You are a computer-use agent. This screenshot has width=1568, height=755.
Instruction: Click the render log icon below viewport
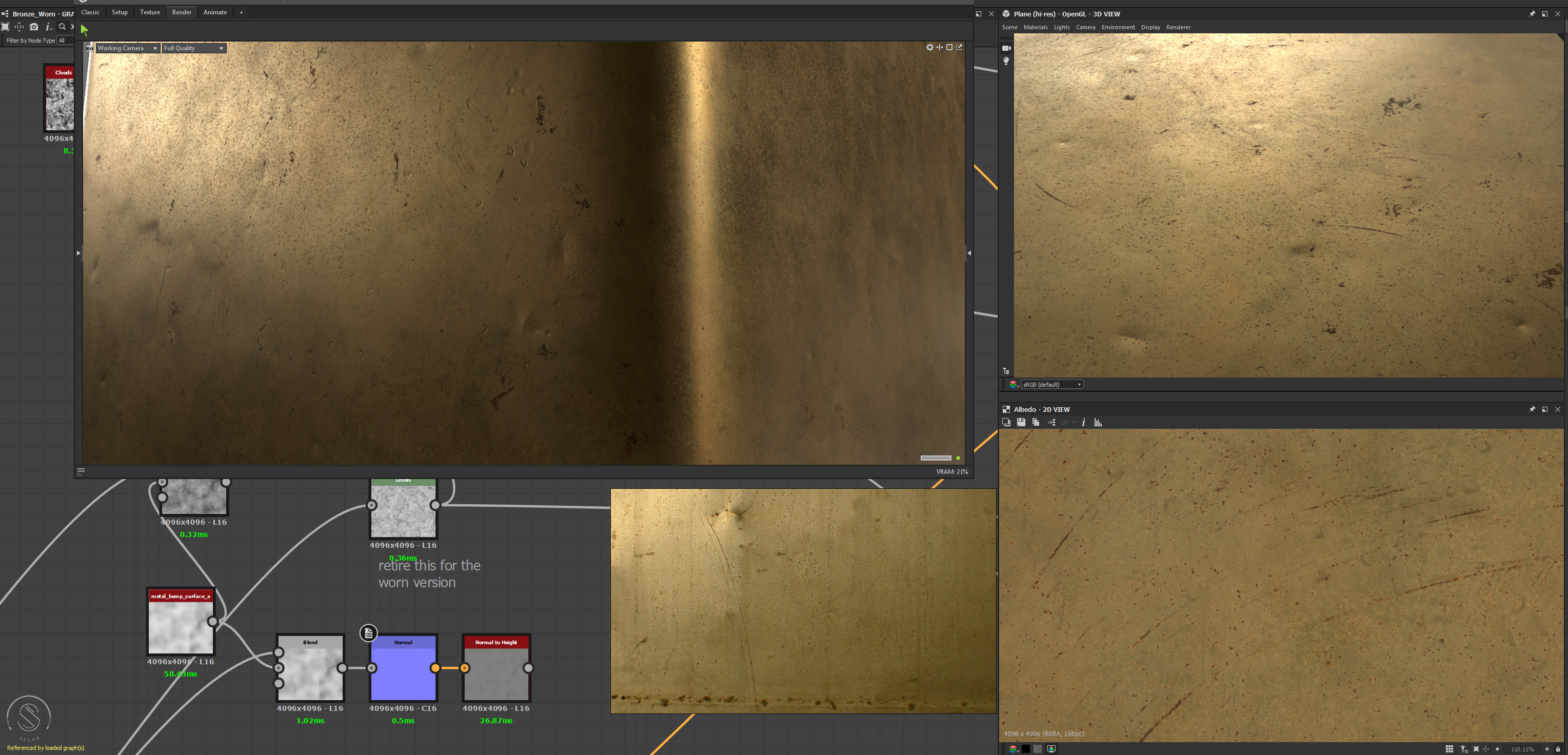(x=81, y=471)
